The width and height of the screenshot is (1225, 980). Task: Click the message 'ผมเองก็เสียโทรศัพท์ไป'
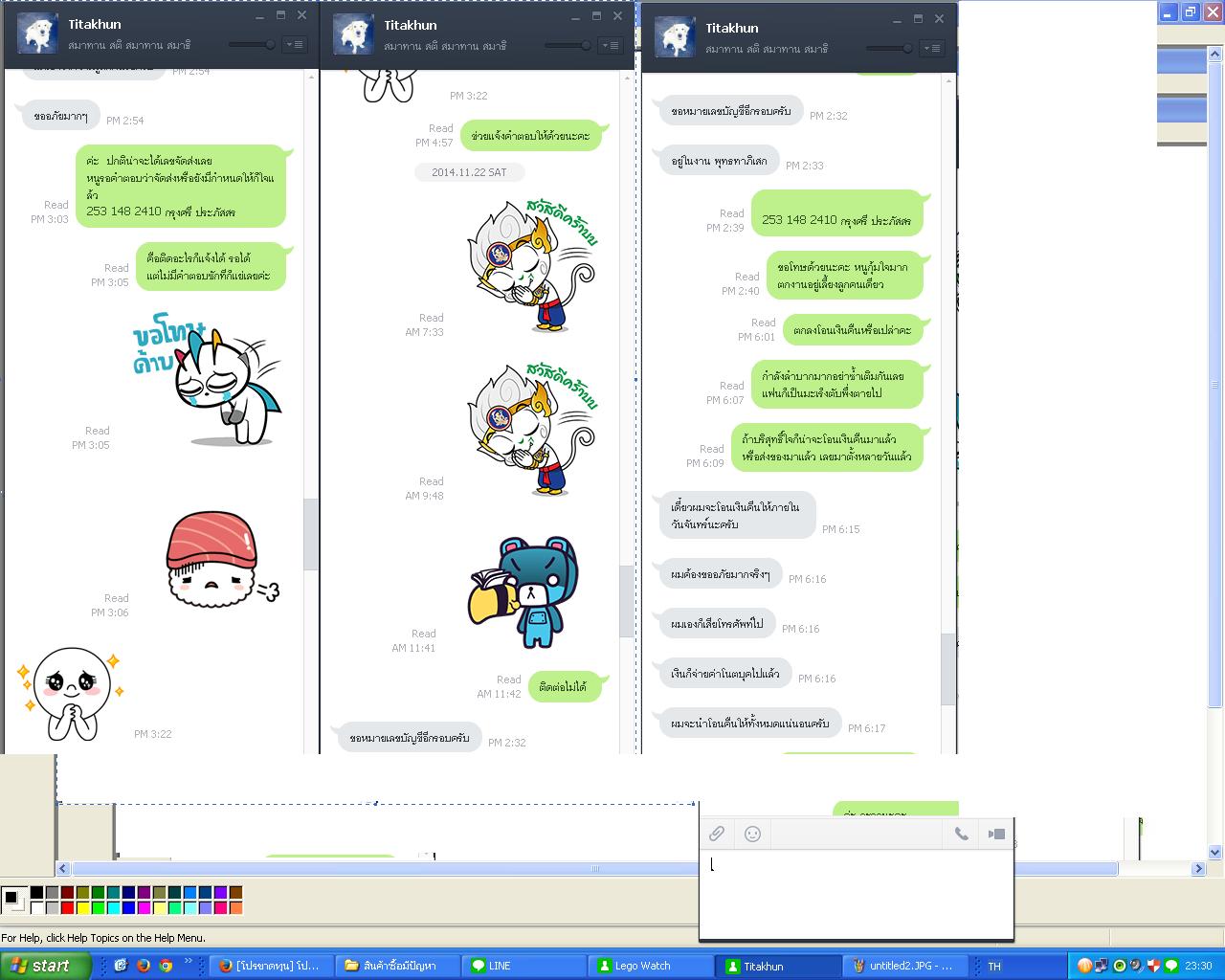pyautogui.click(x=717, y=624)
